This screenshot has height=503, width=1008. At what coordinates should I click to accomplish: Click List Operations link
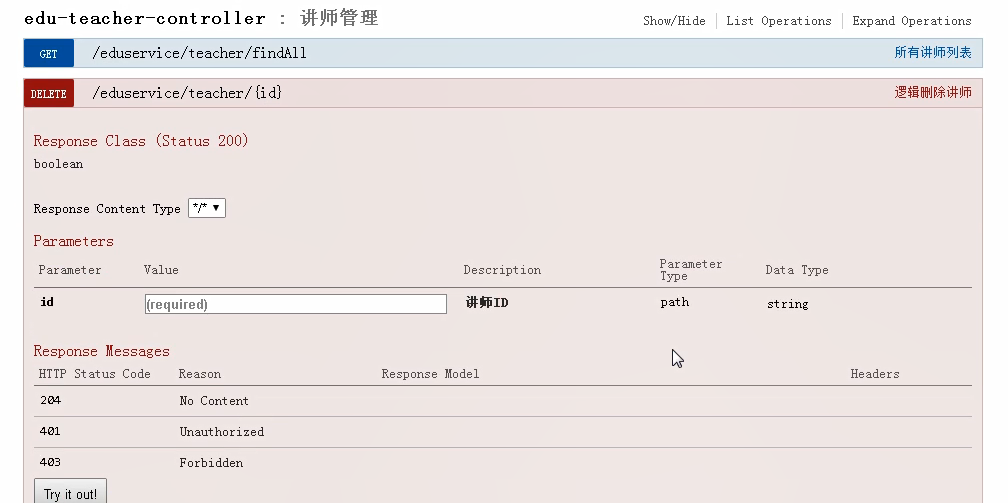coord(778,21)
